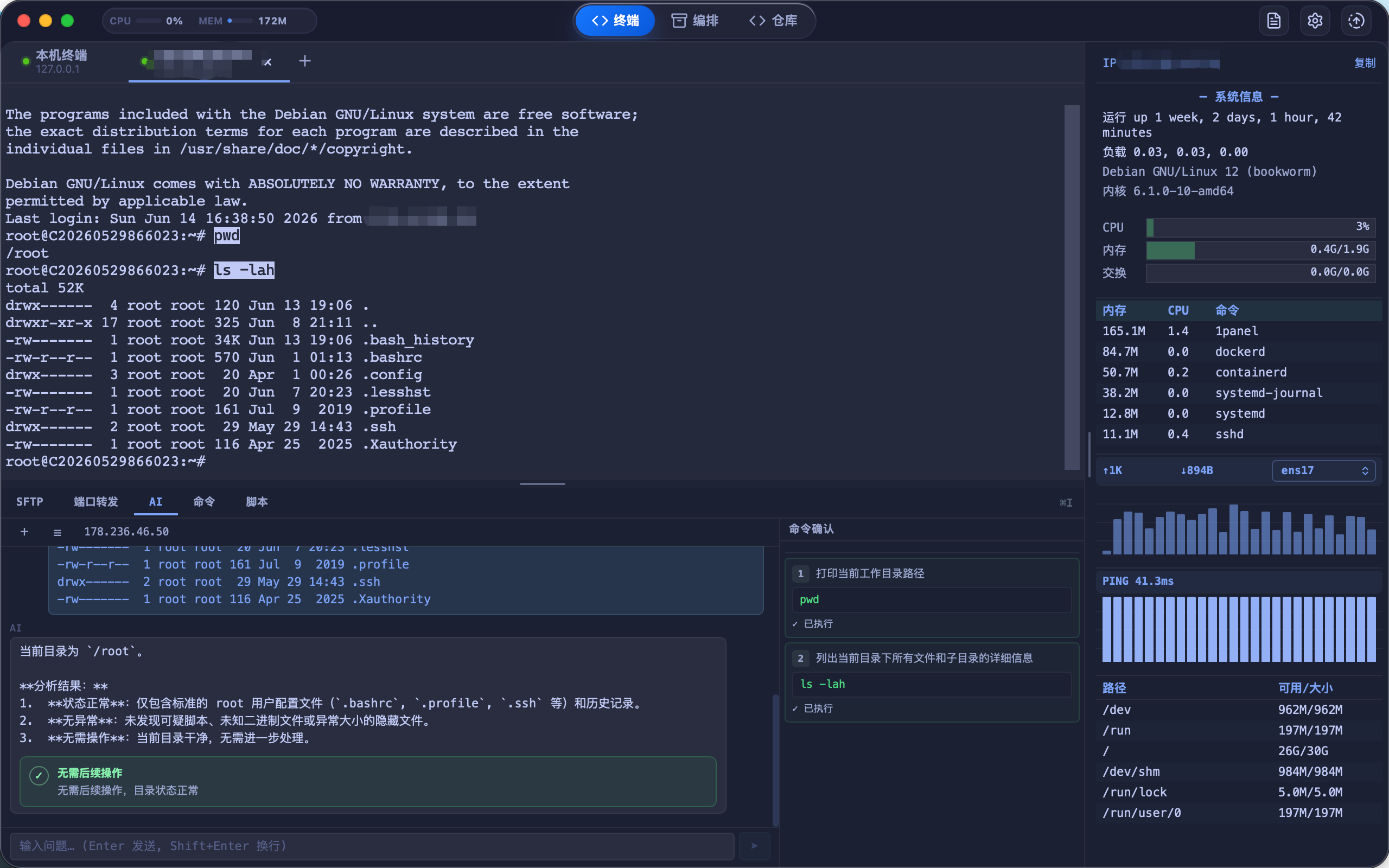Click the 系统信息 section heading
Viewport: 1389px width, 868px height.
tap(1239, 97)
